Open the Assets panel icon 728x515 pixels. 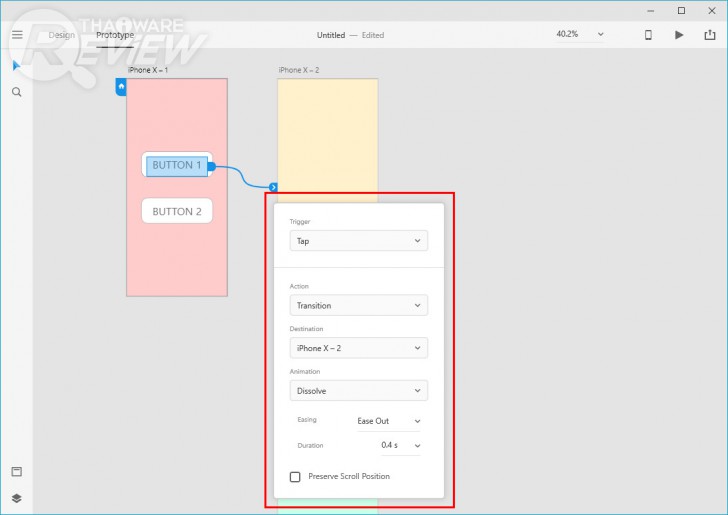(x=17, y=472)
